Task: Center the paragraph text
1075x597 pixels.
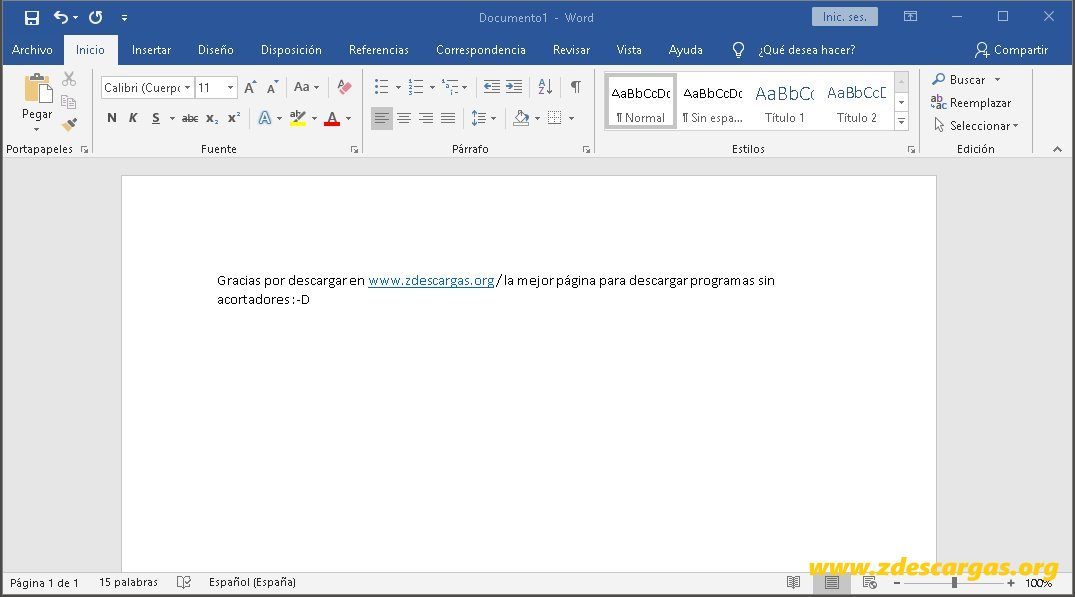Action: tap(404, 118)
